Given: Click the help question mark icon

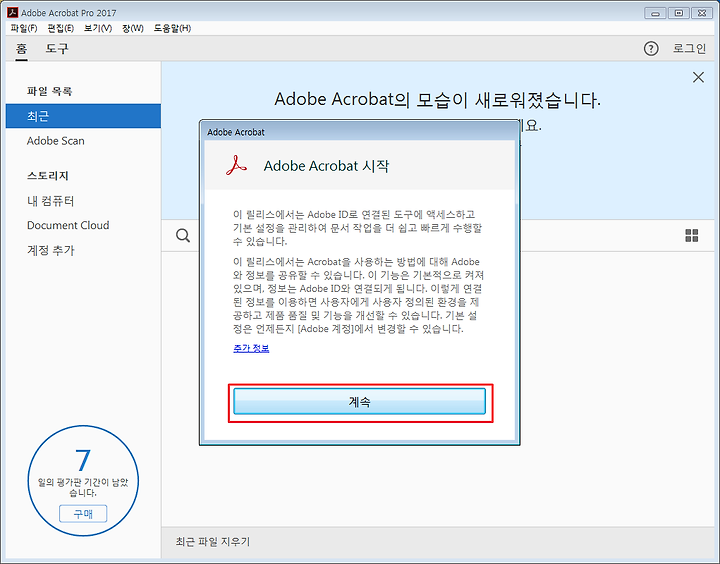Looking at the screenshot, I should 651,49.
